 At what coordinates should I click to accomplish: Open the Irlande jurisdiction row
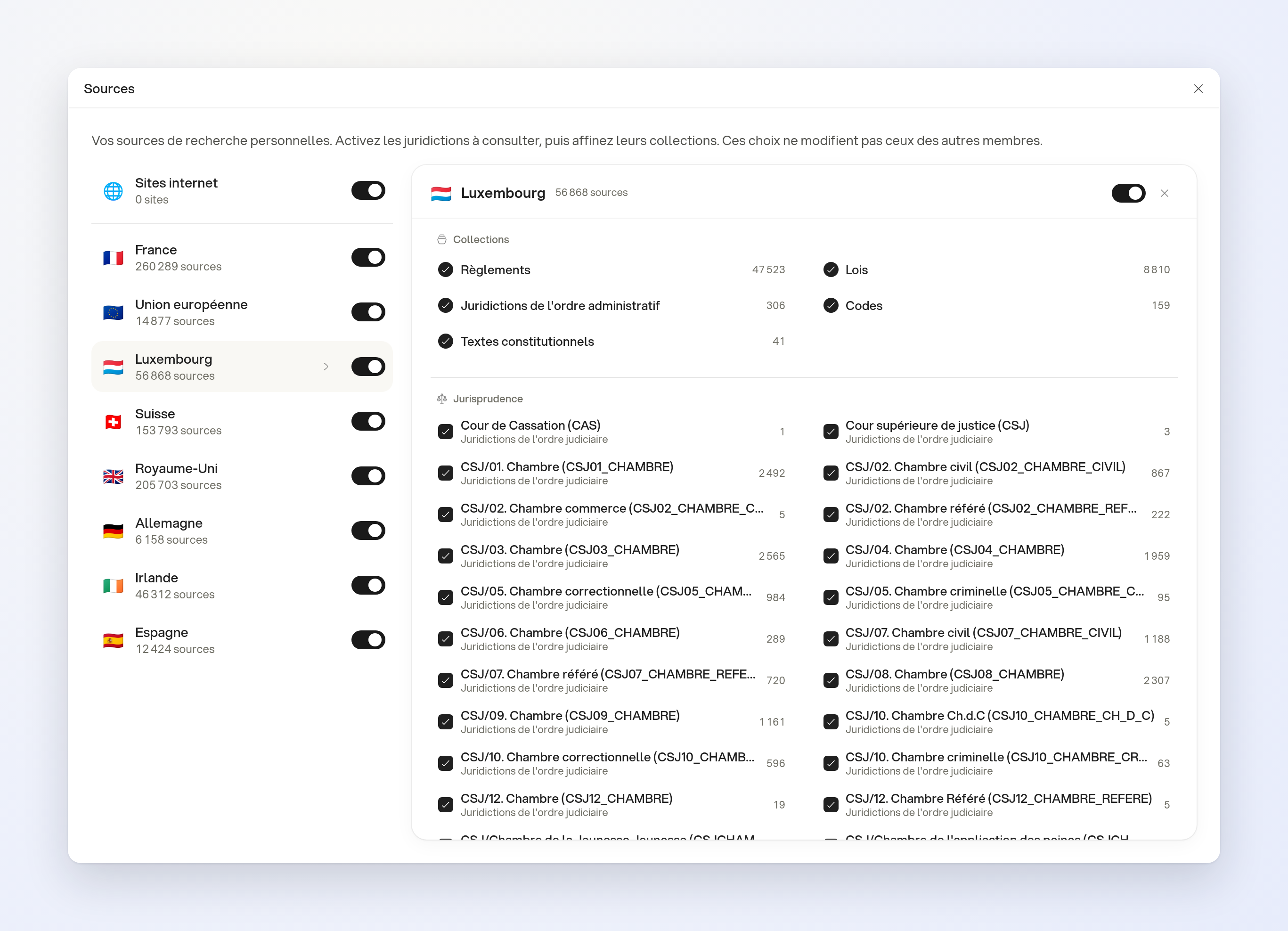tap(242, 586)
